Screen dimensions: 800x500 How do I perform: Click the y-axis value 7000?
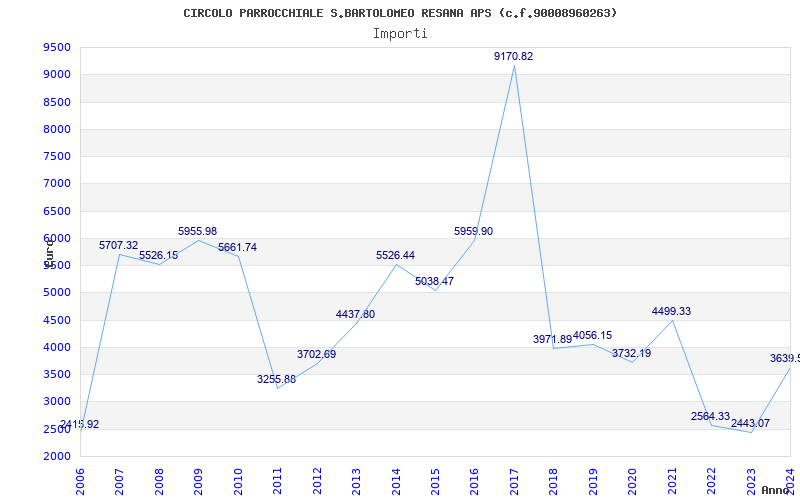click(x=57, y=184)
